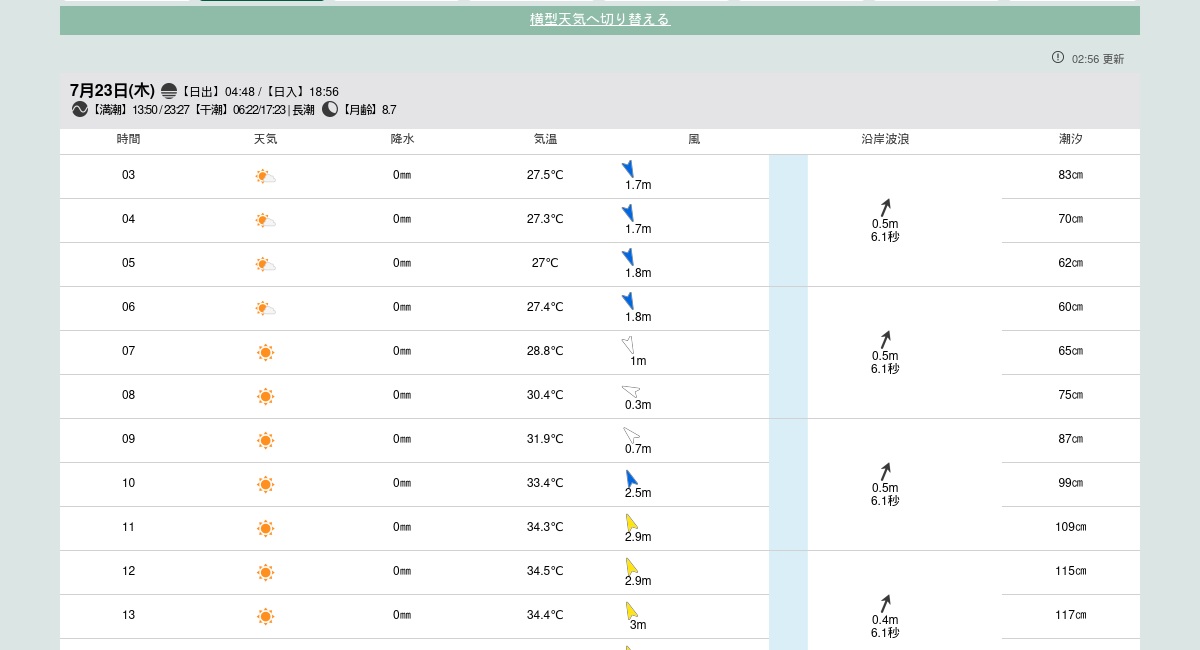
Task: Select the tide value 60㎝
Action: 1070,307
